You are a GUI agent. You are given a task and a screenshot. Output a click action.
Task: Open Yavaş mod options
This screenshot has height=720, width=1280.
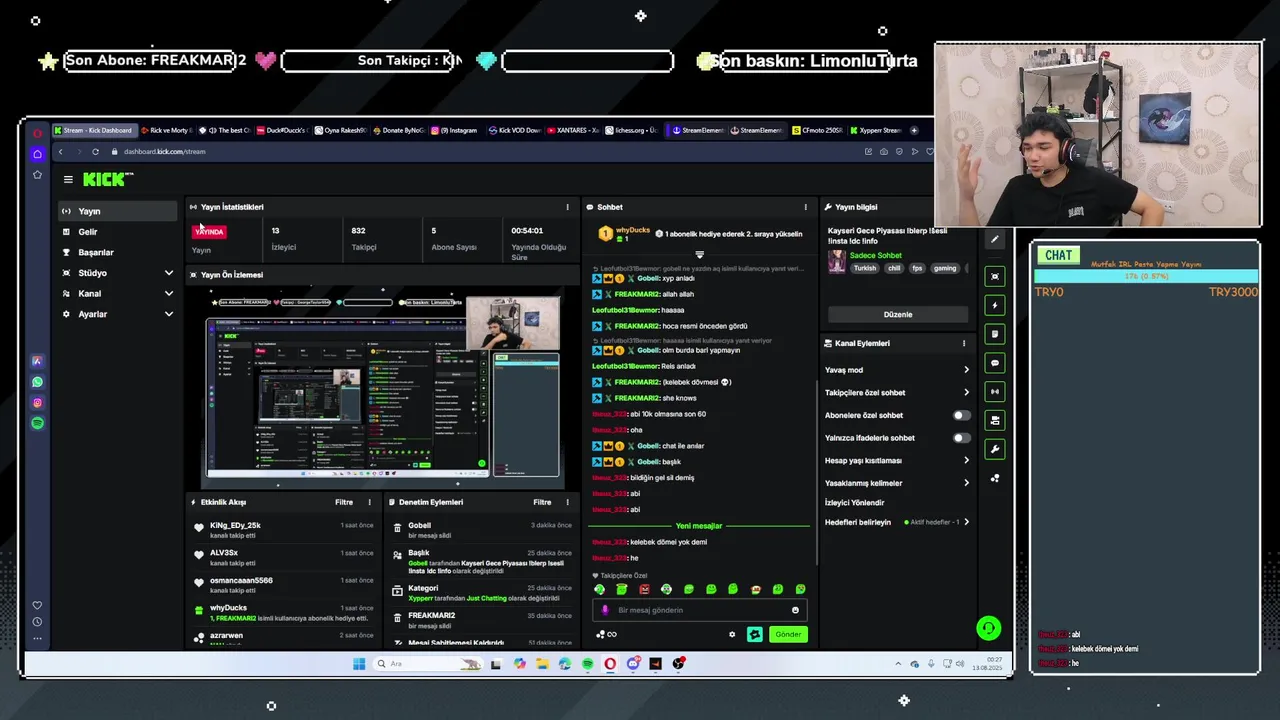click(x=897, y=370)
